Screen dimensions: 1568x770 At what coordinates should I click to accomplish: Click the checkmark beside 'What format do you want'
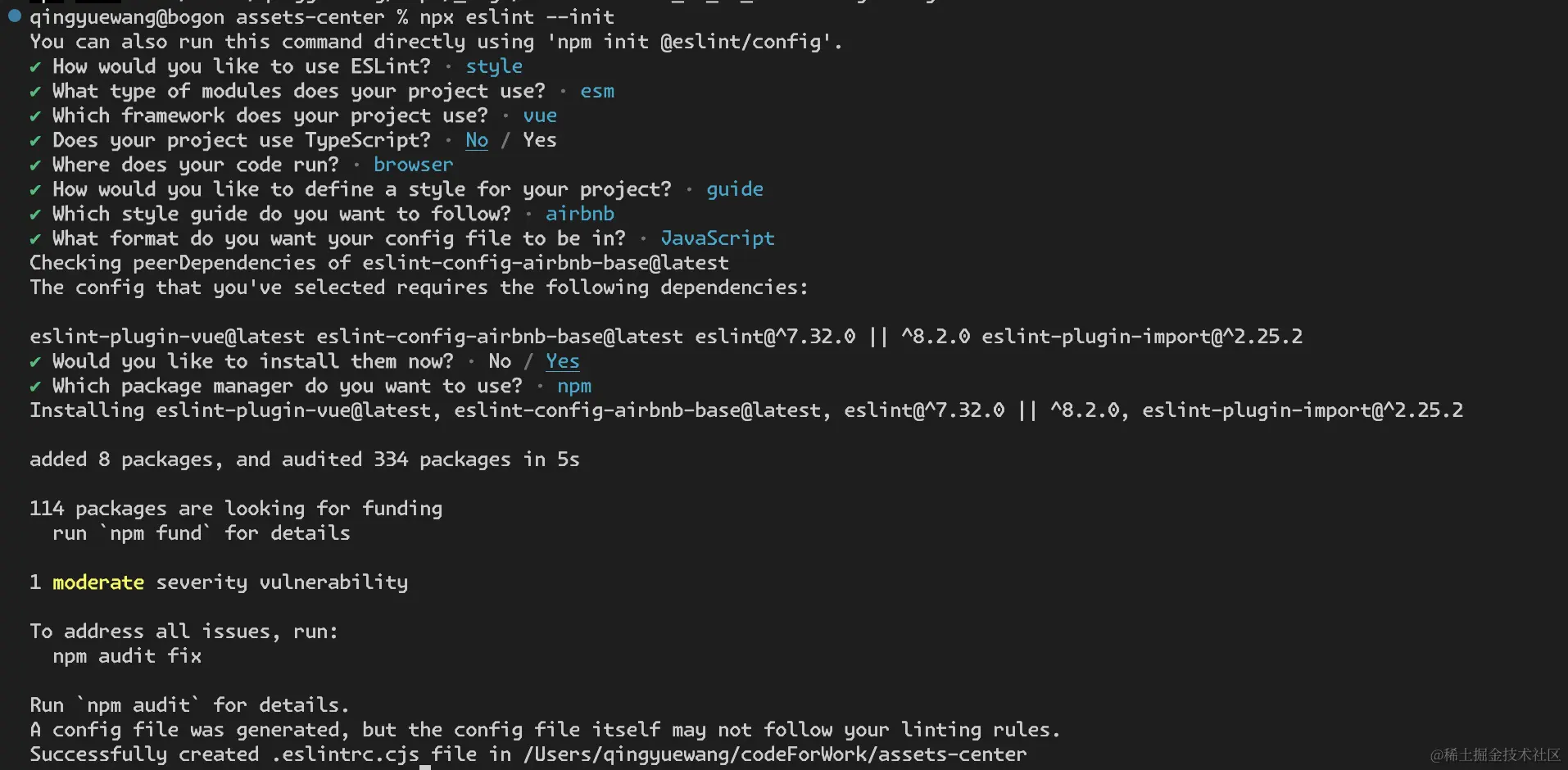pos(35,239)
